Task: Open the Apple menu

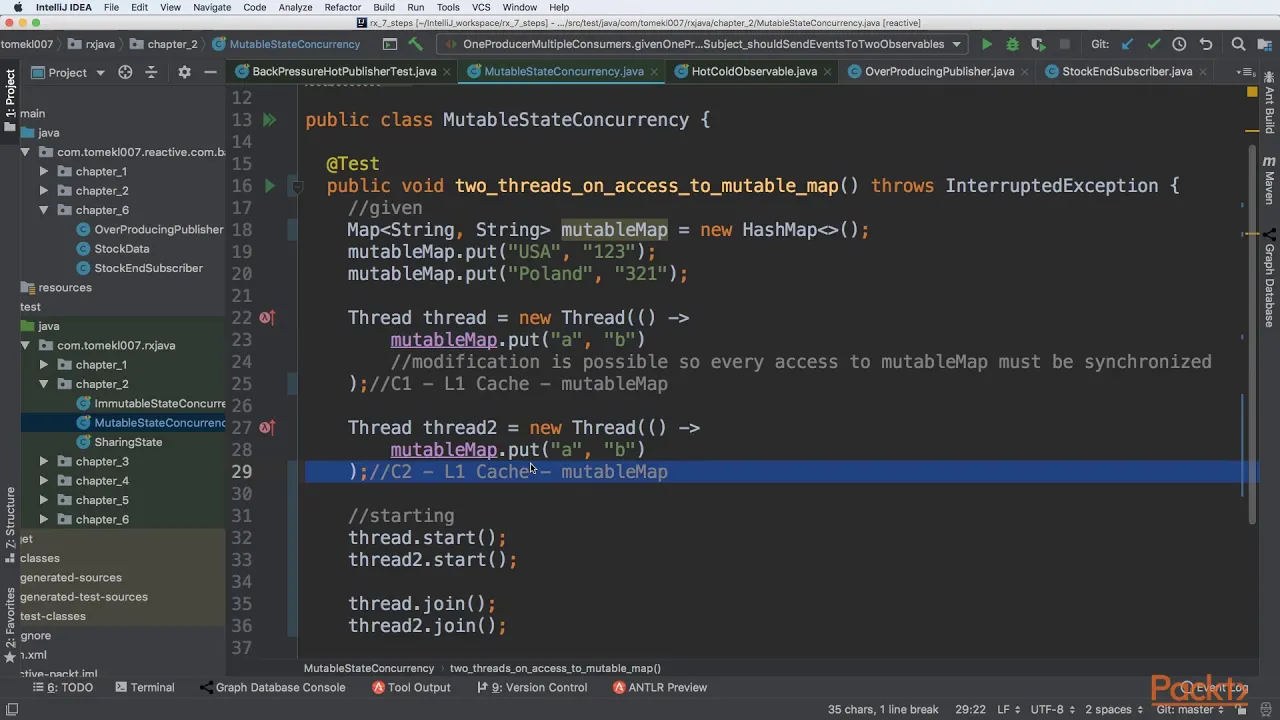Action: coord(17,7)
